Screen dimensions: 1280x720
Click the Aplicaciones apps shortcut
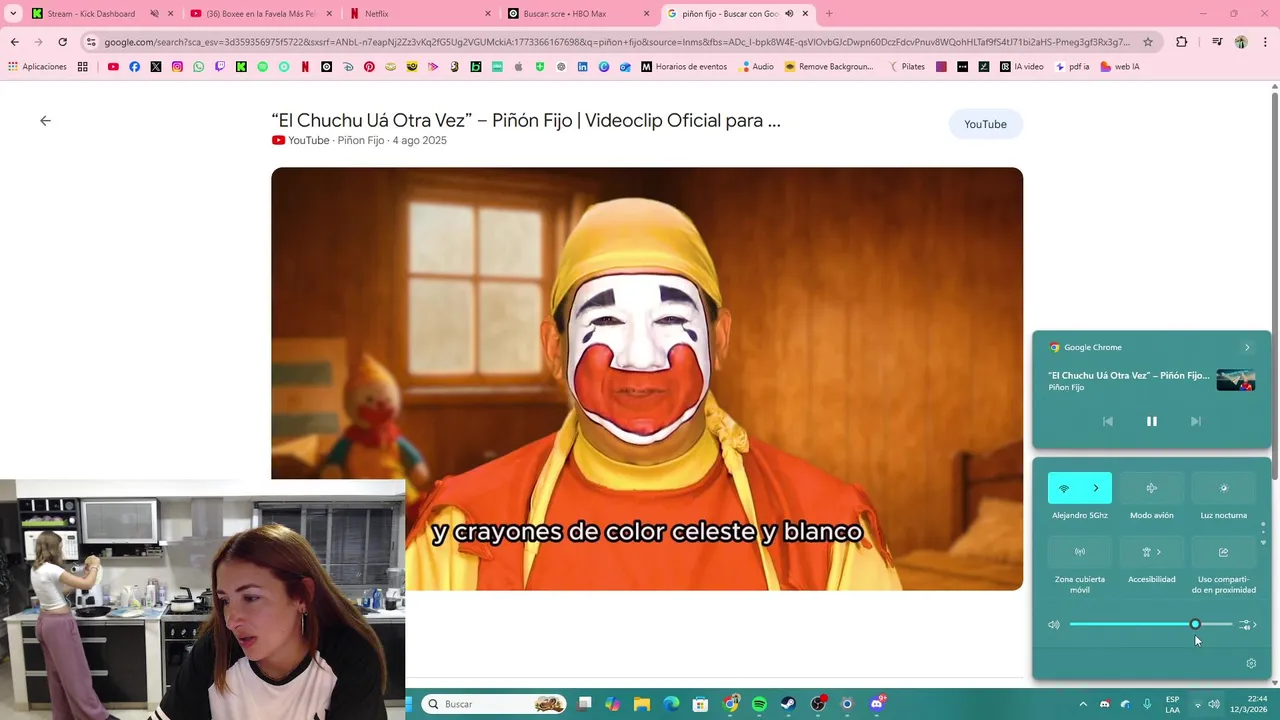37,67
